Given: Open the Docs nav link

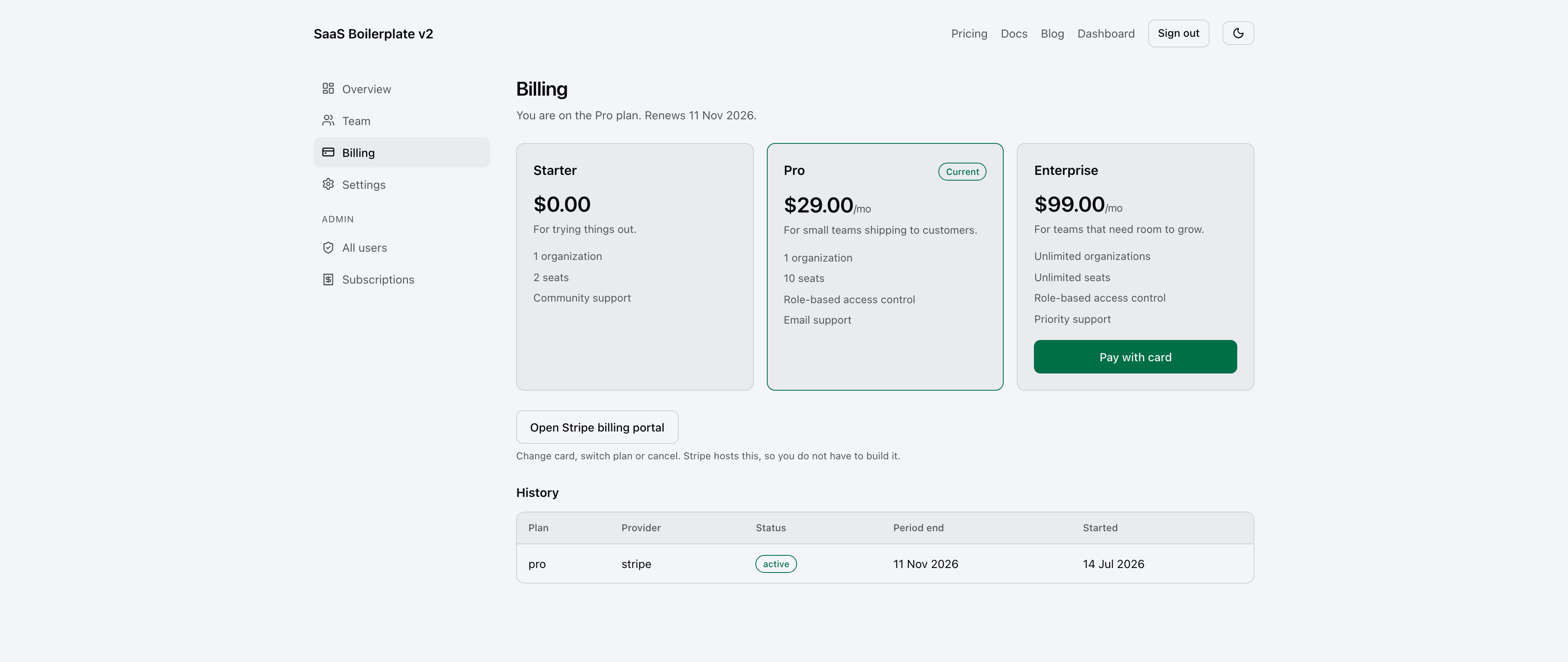Looking at the screenshot, I should (x=1013, y=34).
